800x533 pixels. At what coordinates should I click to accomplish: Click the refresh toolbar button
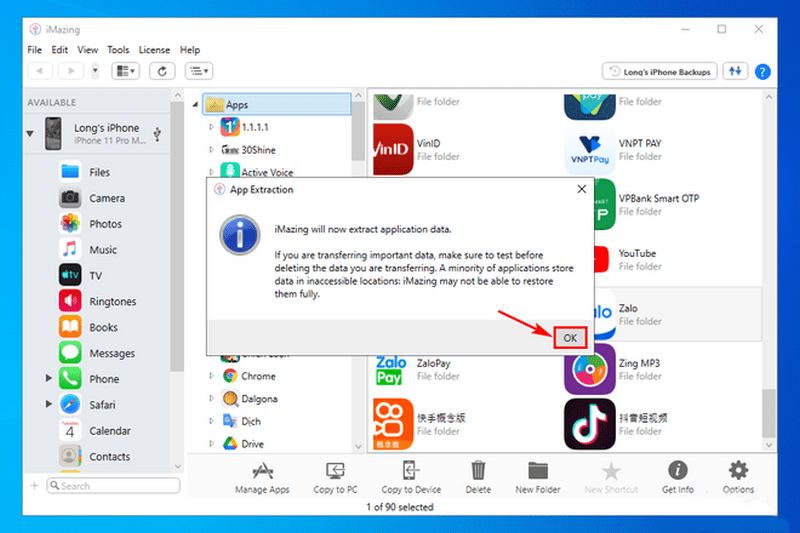[x=162, y=71]
